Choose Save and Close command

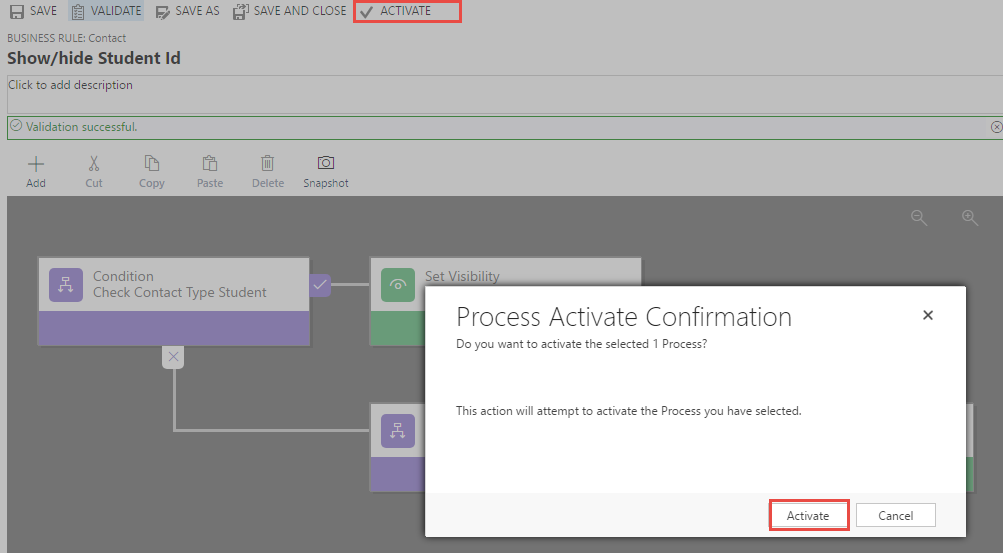click(289, 12)
